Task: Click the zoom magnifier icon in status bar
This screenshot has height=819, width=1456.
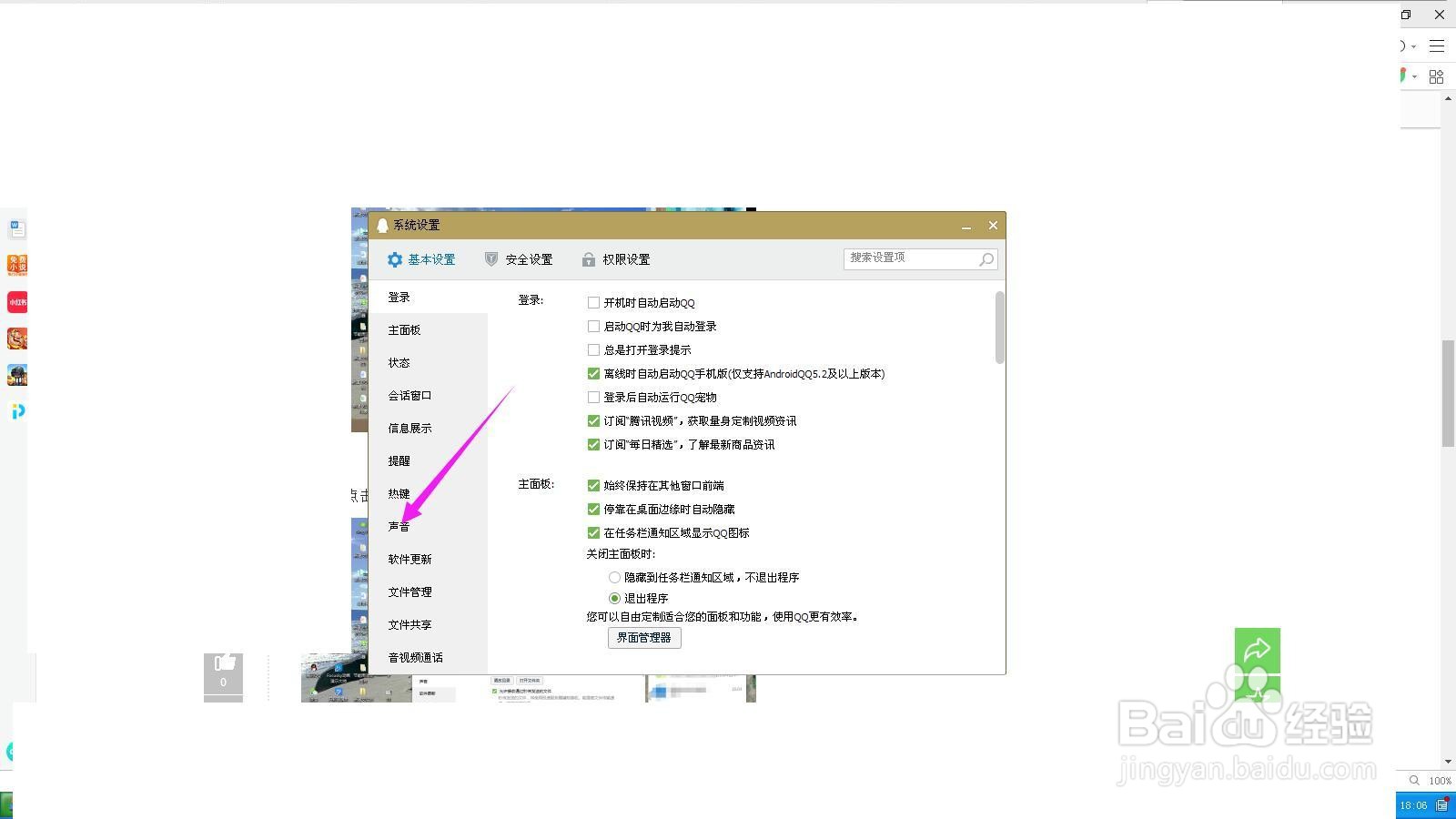Action: coord(1414,781)
